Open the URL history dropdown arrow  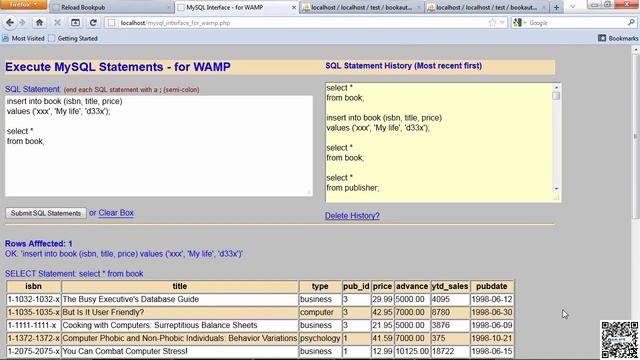tap(502, 23)
